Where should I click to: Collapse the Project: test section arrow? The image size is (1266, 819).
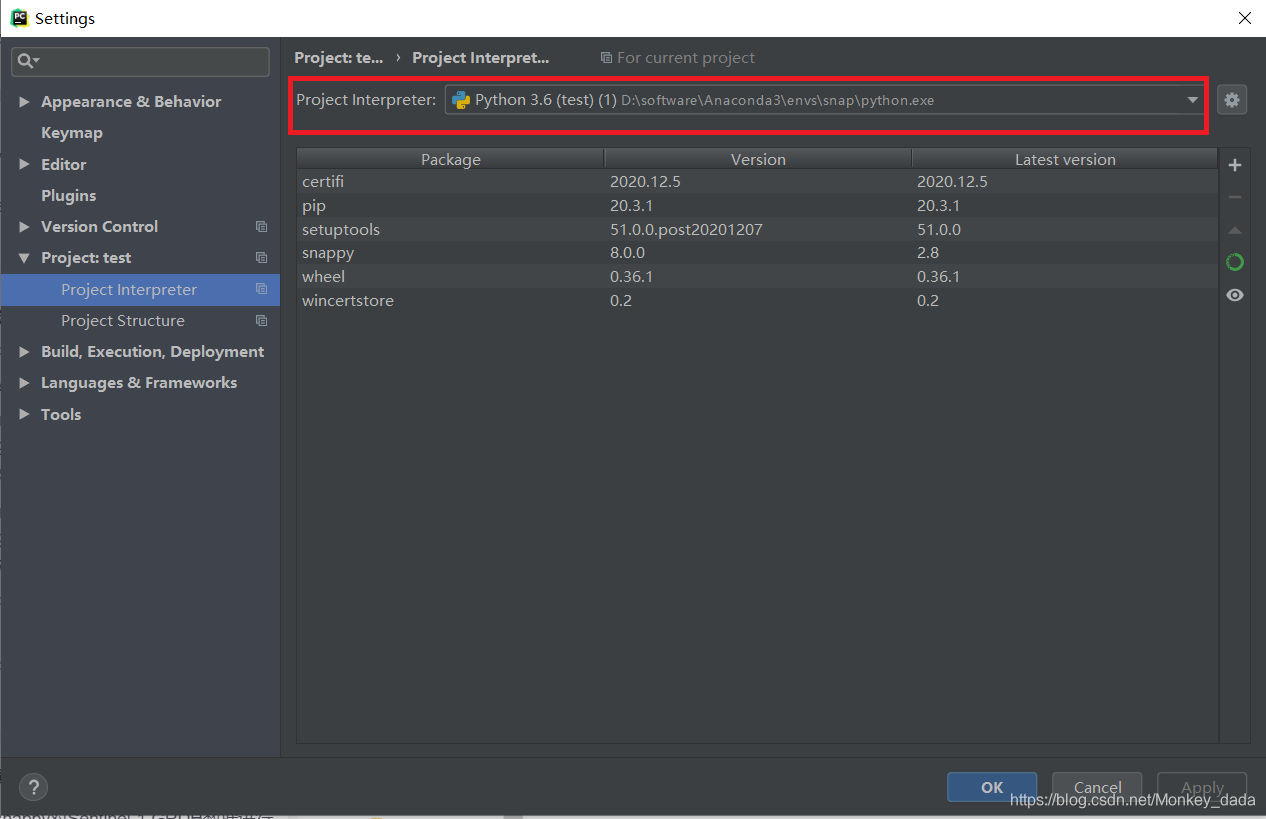pos(24,258)
